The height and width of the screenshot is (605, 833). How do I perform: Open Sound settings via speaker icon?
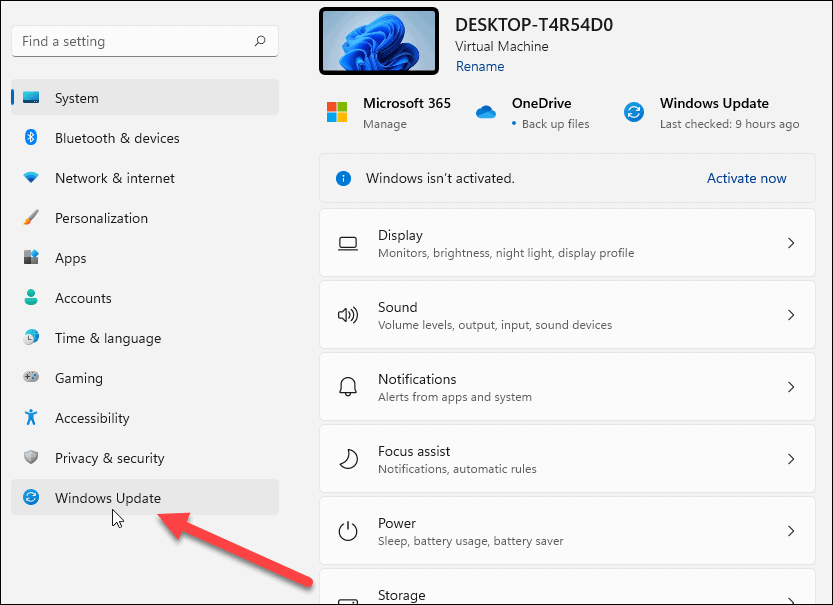click(347, 314)
